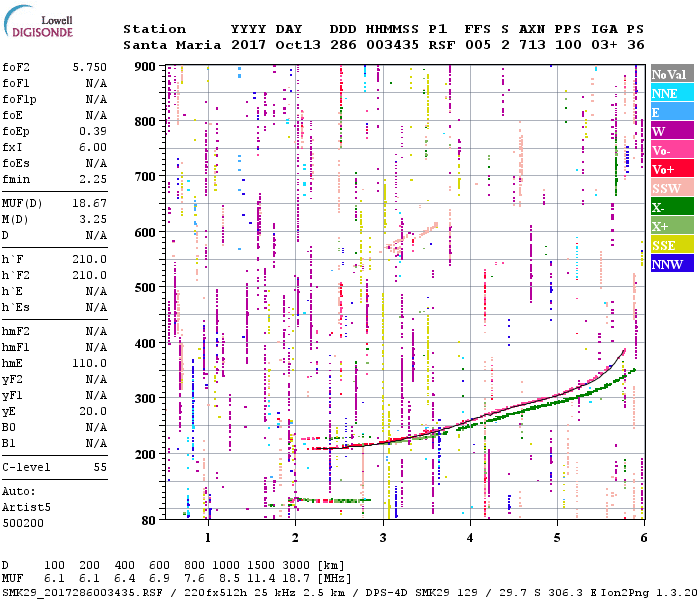Click the fxI value 6.00
Viewport: 700px width, 600px height.
coord(93,147)
